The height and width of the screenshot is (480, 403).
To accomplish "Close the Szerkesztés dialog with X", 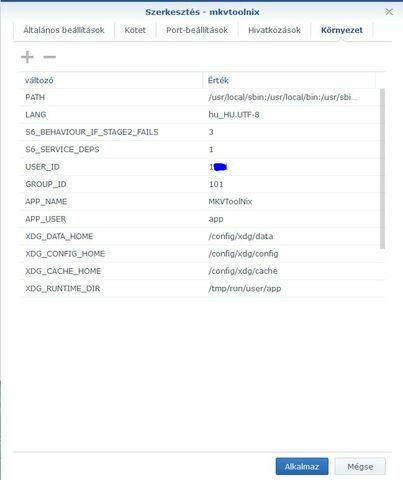I will 389,12.
